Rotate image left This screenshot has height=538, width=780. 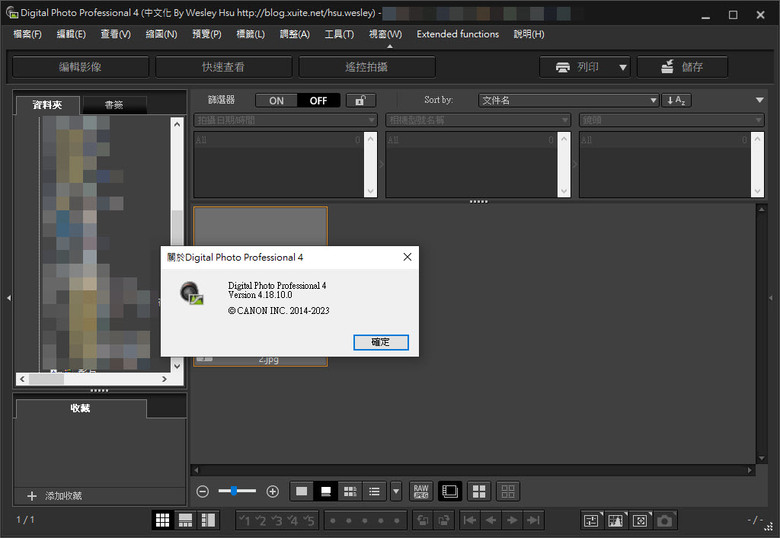pyautogui.click(x=422, y=521)
